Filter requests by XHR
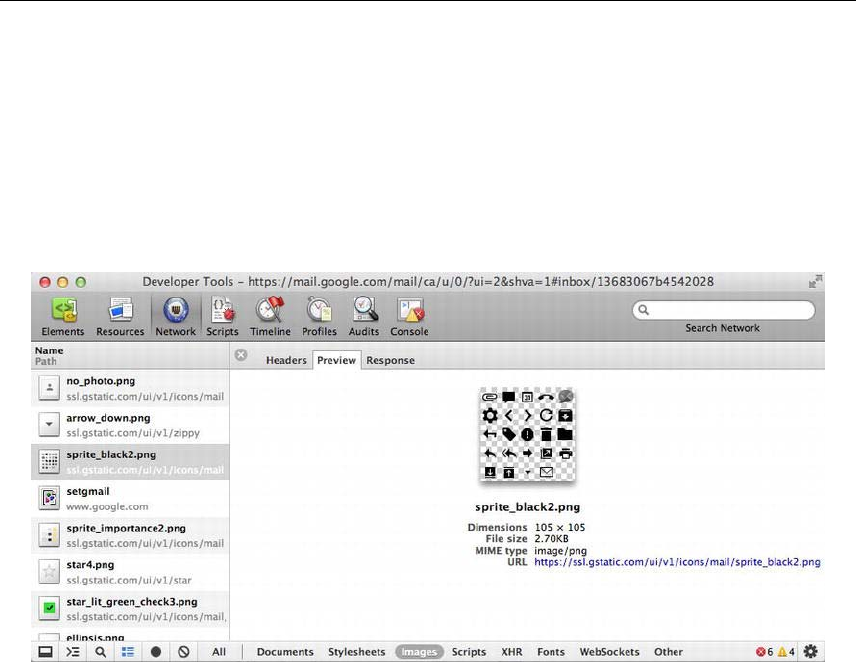856x662 pixels. click(512, 652)
